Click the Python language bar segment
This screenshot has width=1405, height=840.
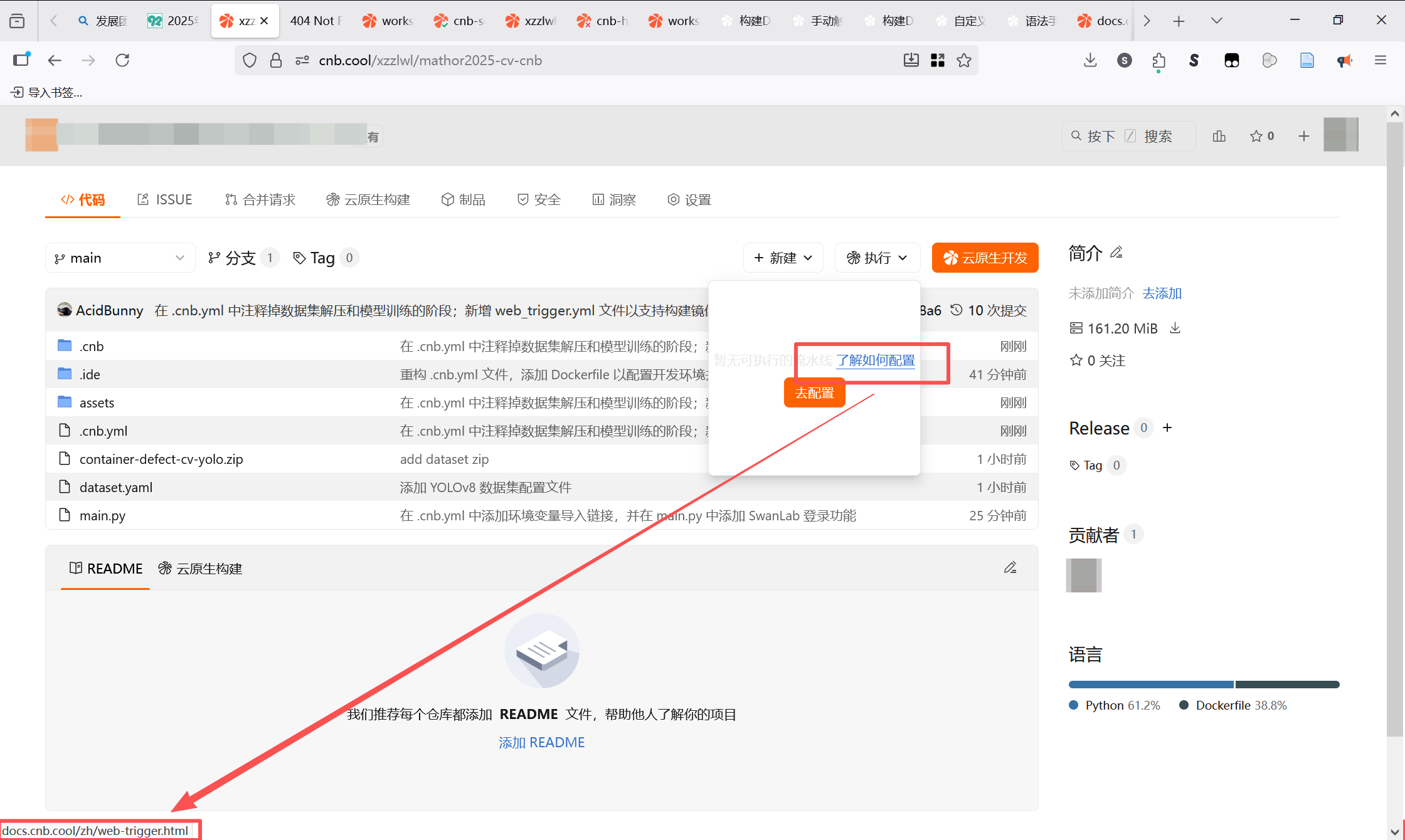[1150, 685]
